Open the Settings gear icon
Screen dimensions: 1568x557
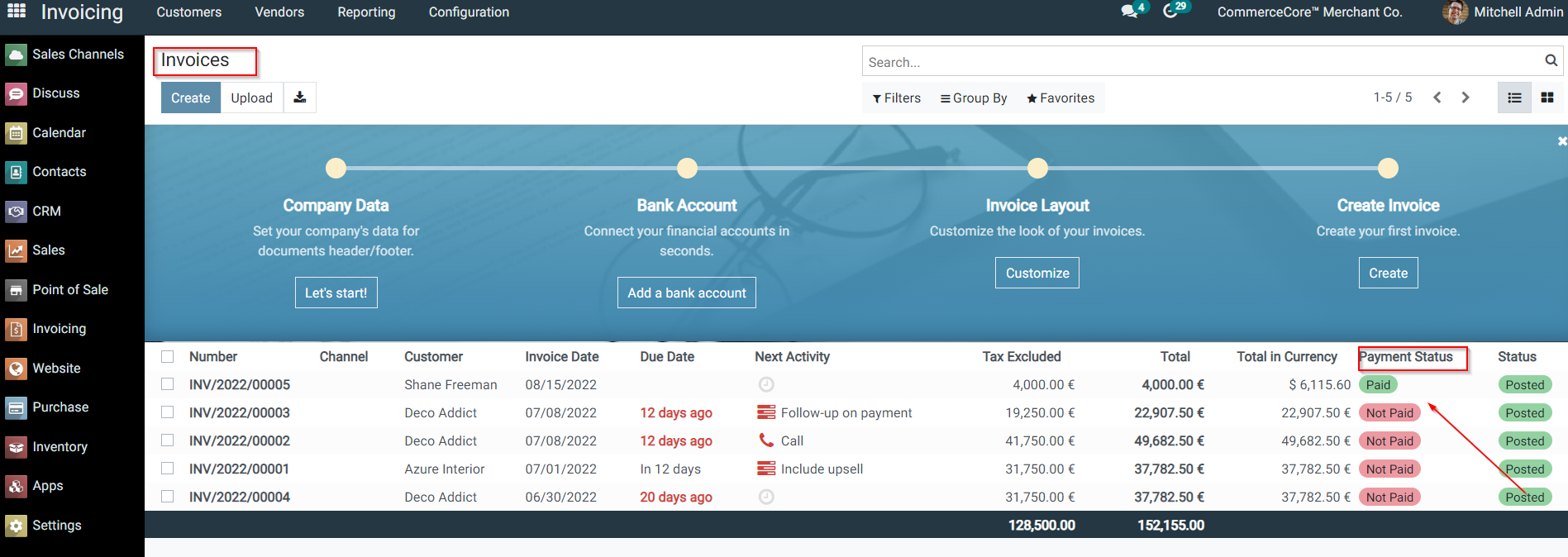[x=16, y=526]
